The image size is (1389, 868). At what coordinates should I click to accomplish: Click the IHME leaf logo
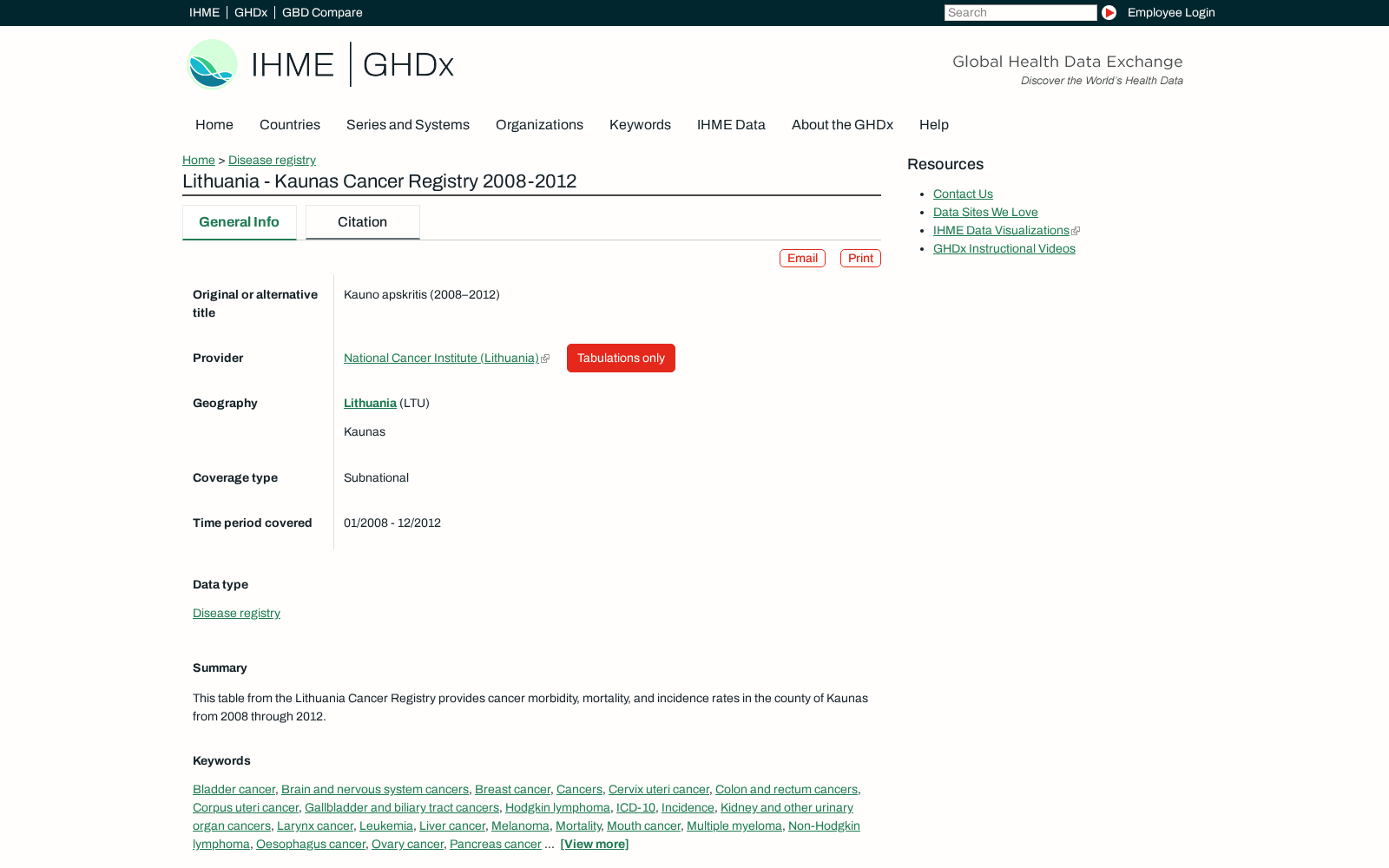tap(213, 64)
